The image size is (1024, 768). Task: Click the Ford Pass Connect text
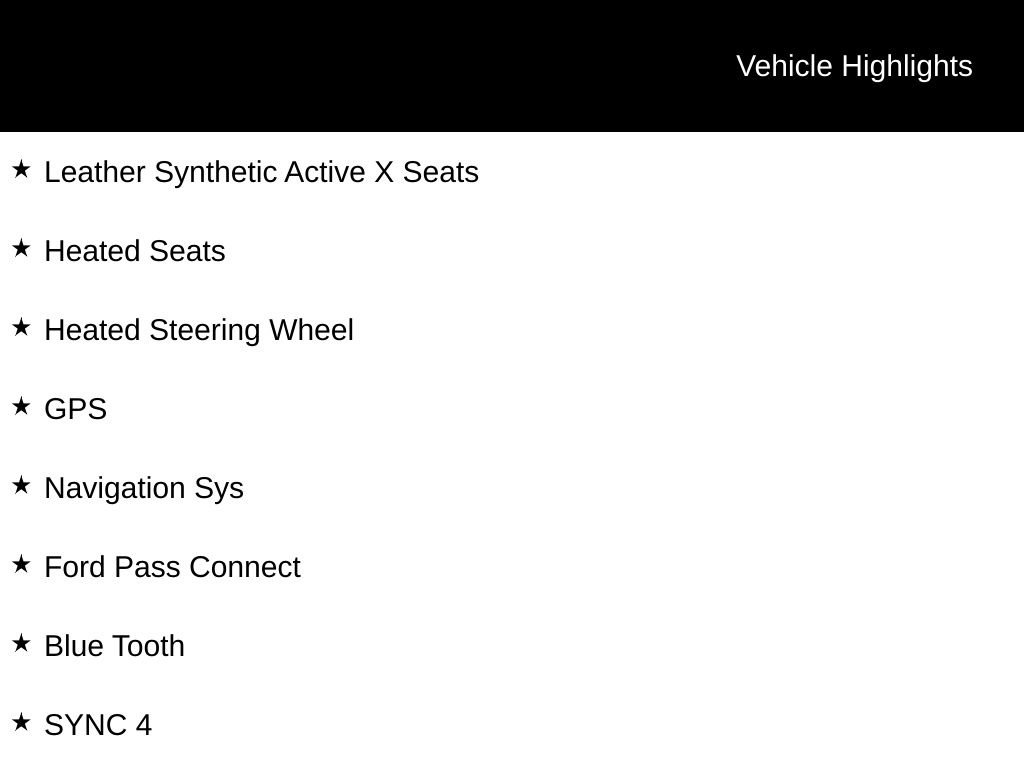tap(172, 567)
